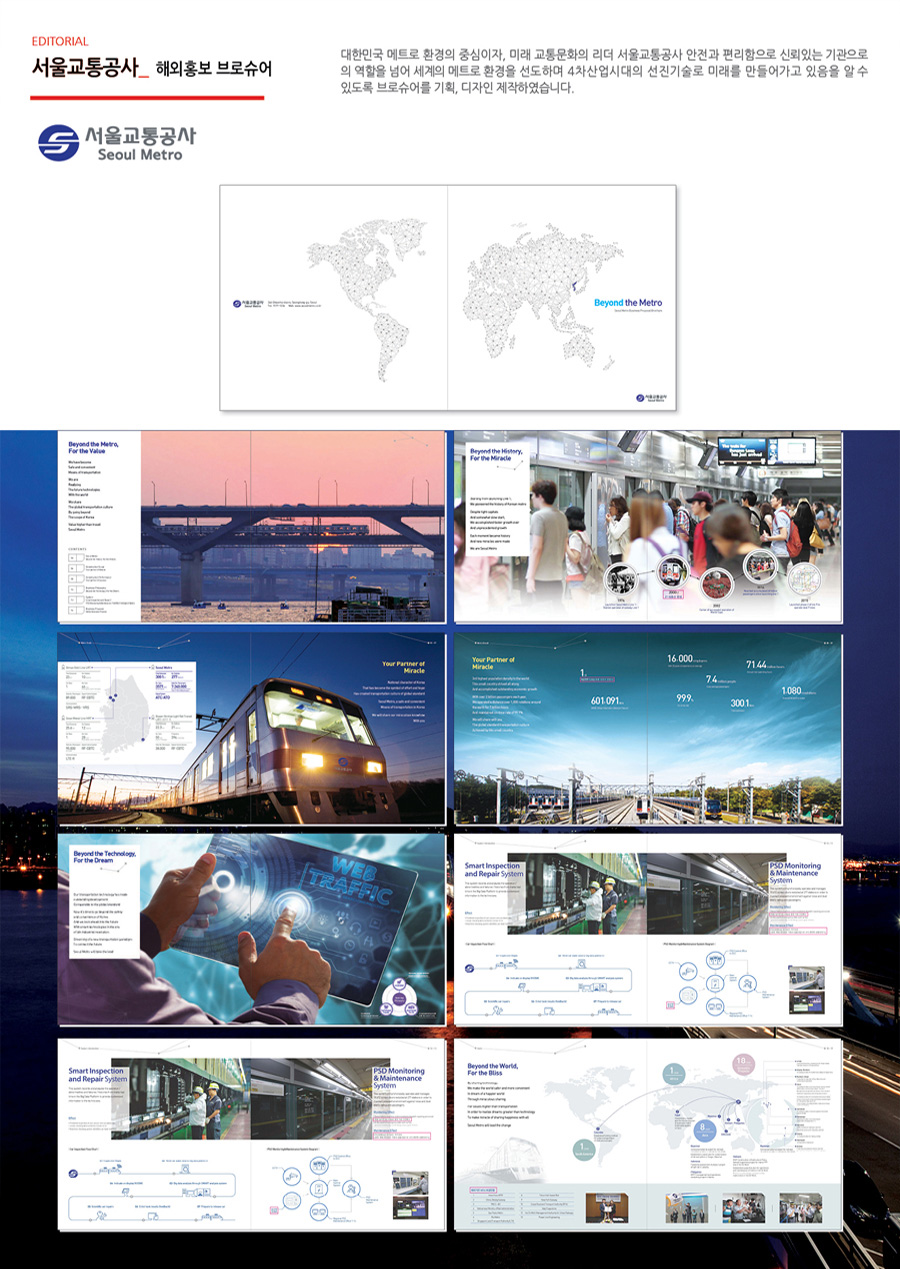Click Your Partner of Miracle on train spread
The height and width of the screenshot is (1269, 900).
[403, 666]
